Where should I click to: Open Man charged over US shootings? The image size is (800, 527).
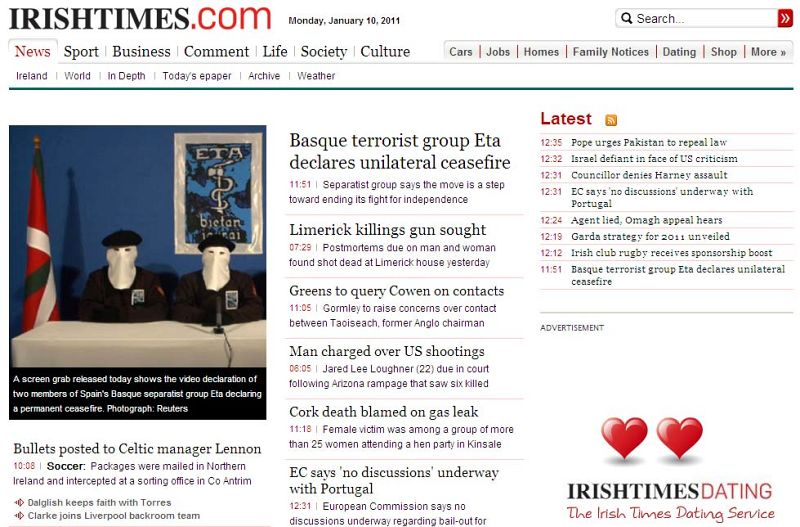[x=387, y=351]
